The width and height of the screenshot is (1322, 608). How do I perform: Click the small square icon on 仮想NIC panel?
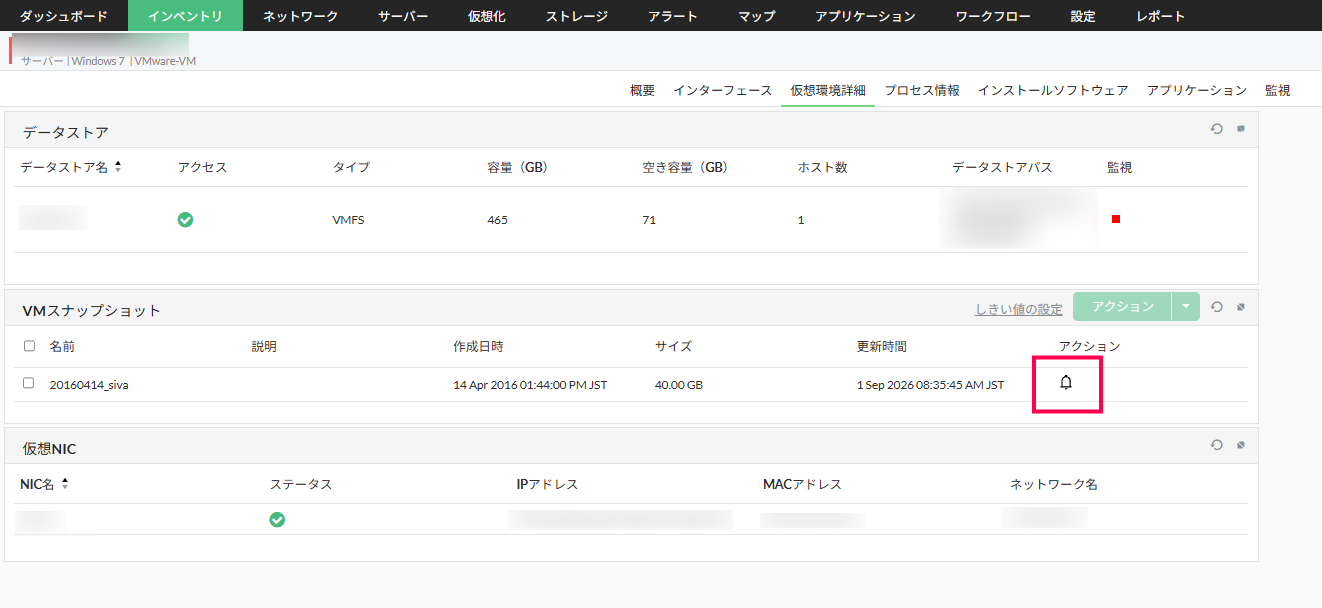pos(1241,445)
